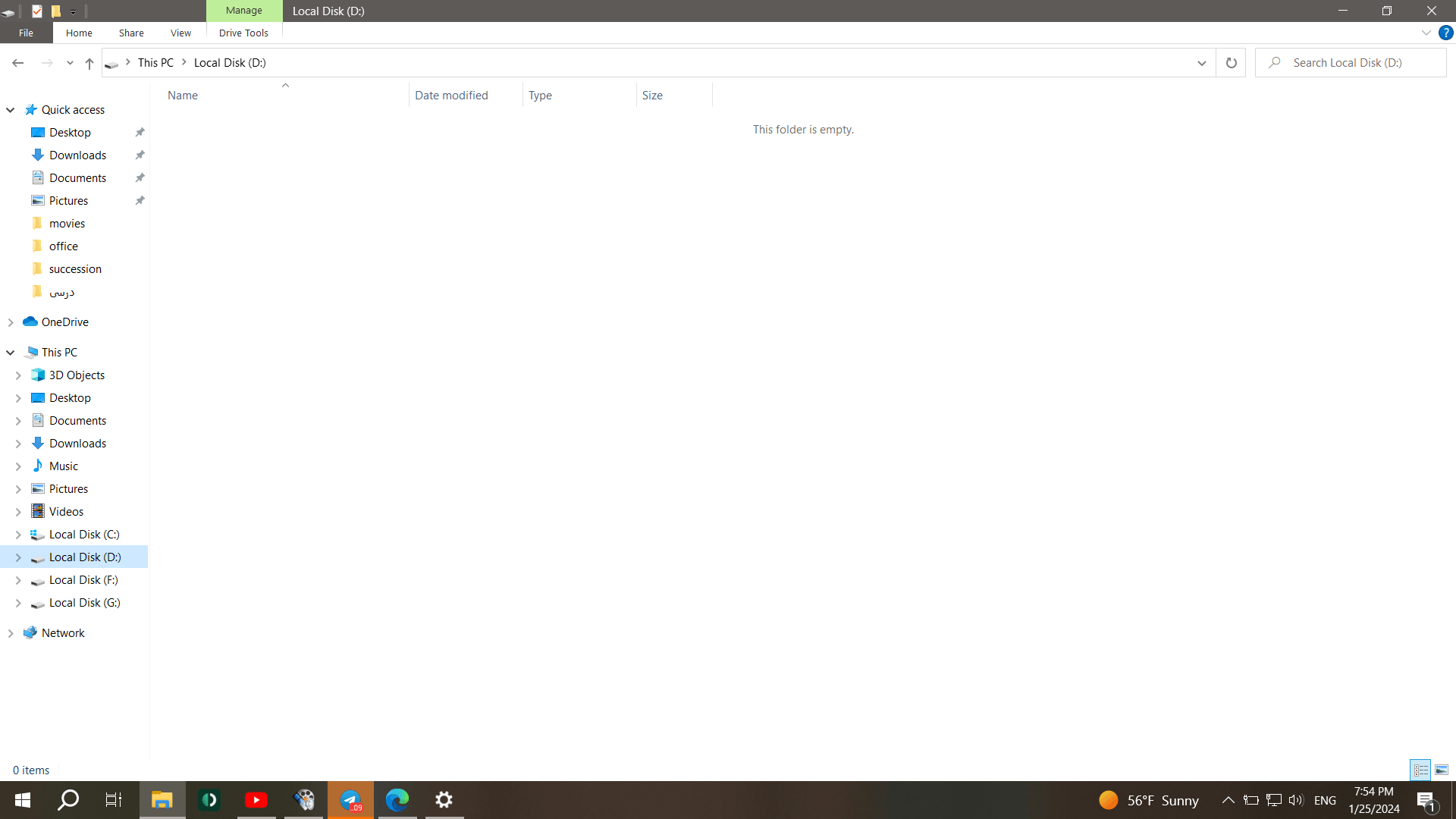Expand the Local Disk (C:) tree node
Viewport: 1456px width, 819px height.
(x=18, y=535)
